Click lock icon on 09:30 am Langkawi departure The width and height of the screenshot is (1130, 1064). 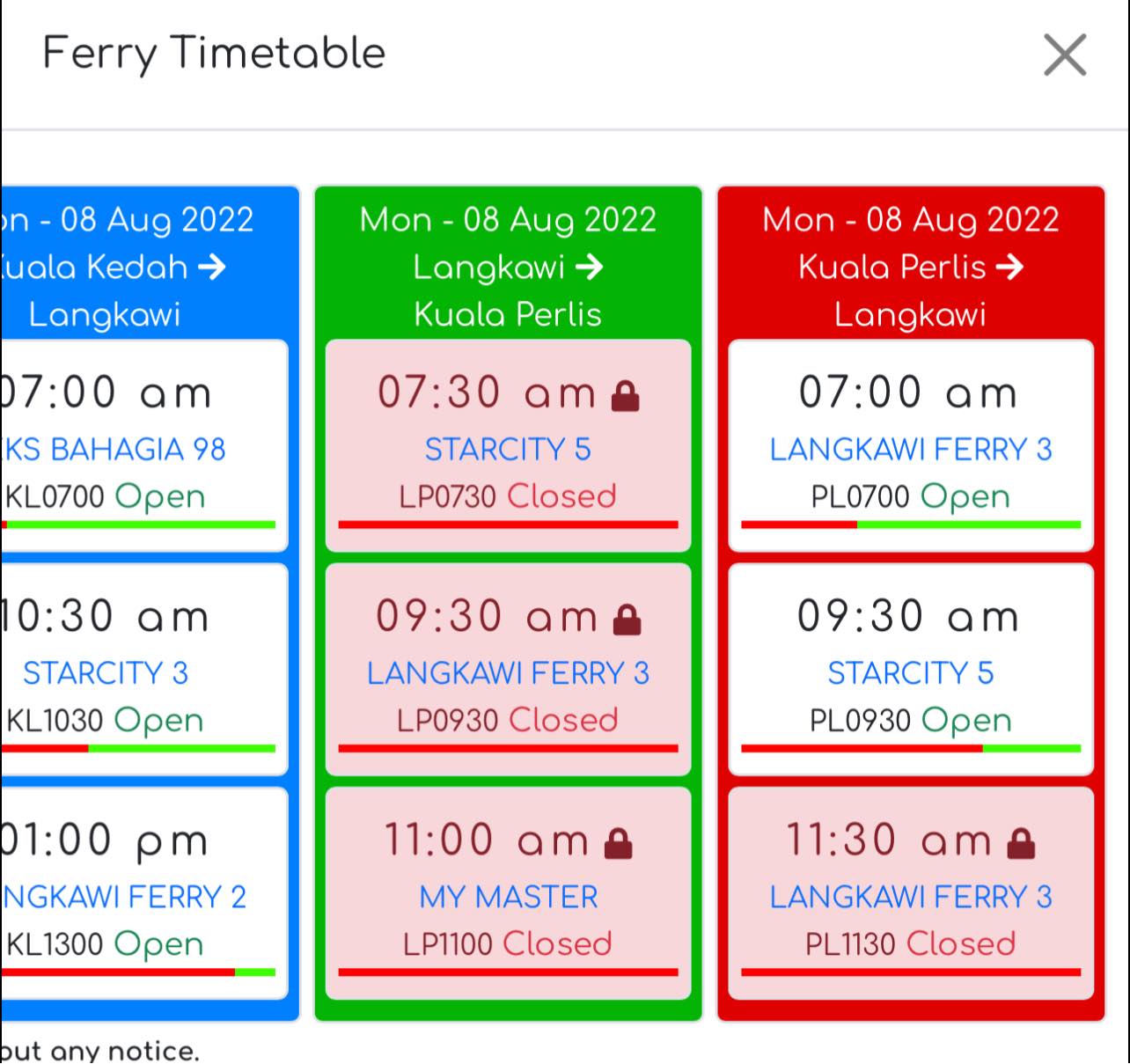pos(627,620)
